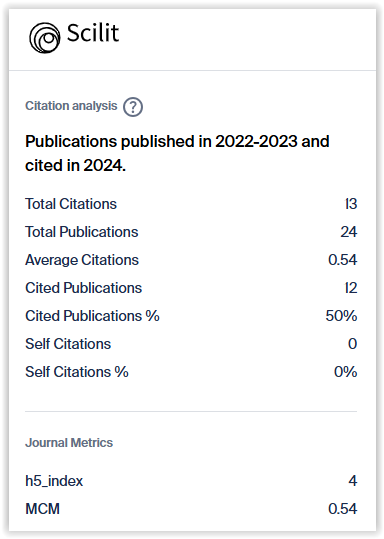384x539 pixels.
Task: Select the Journal Metrics section label
Action: [69, 443]
